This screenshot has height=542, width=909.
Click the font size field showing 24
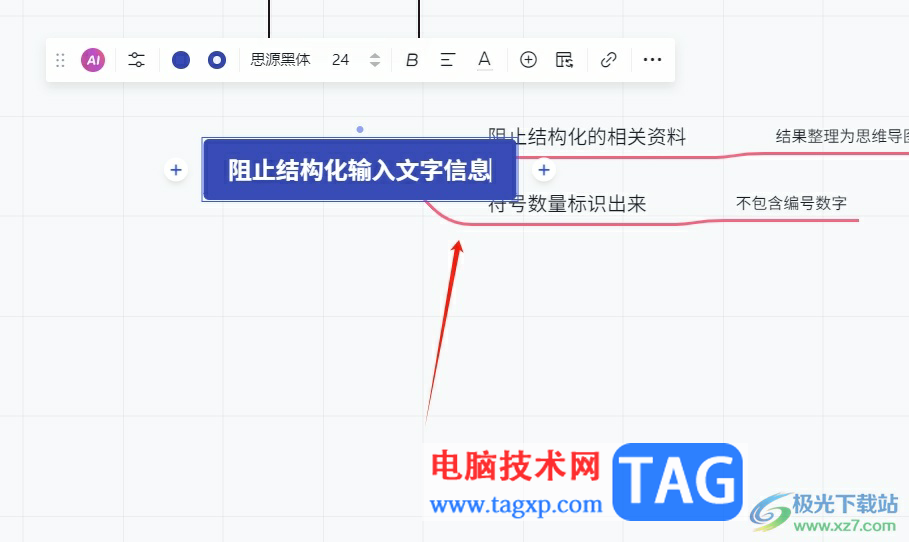pos(340,60)
